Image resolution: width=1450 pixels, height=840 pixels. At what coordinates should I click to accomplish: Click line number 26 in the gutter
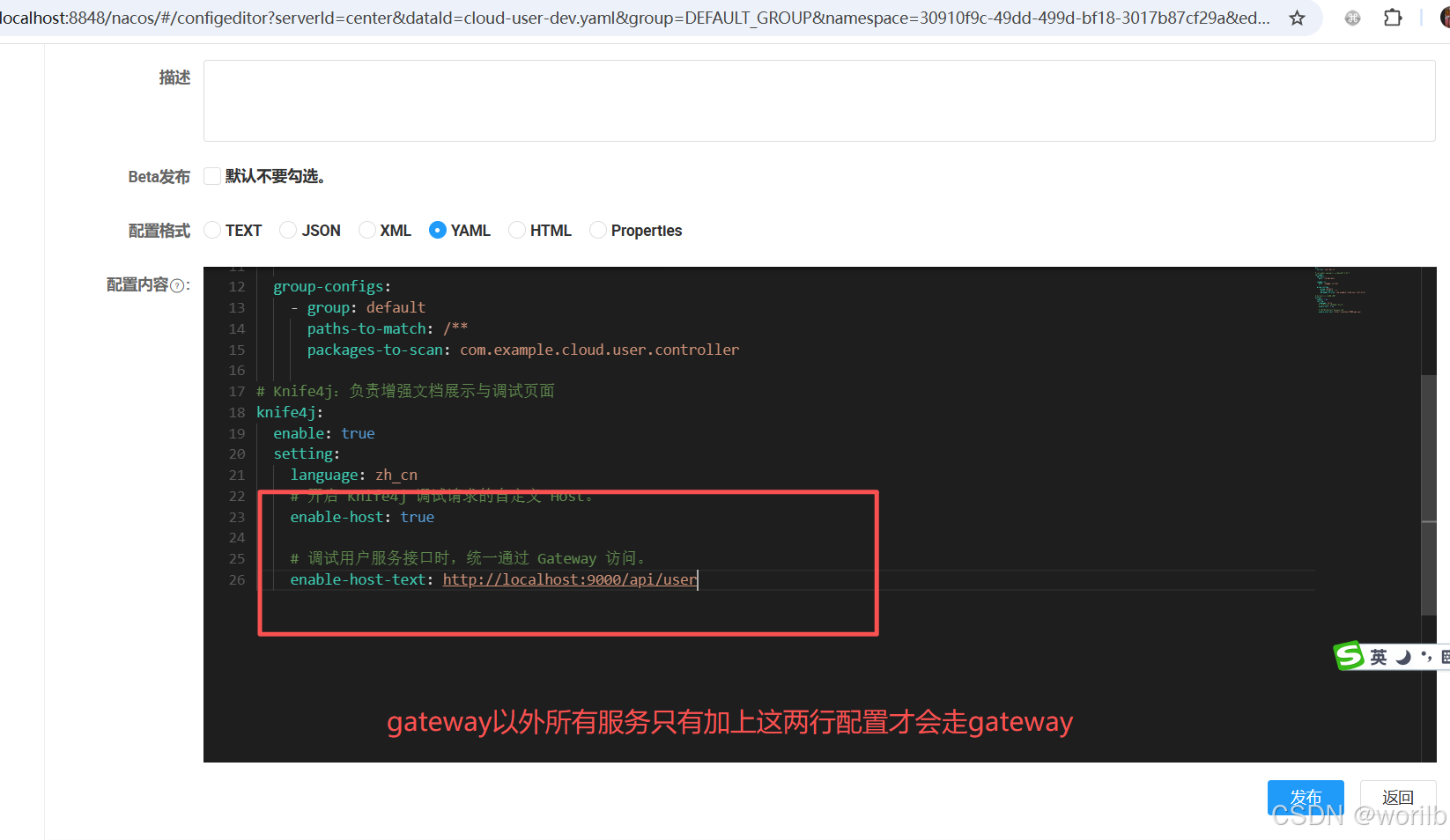[x=237, y=579]
